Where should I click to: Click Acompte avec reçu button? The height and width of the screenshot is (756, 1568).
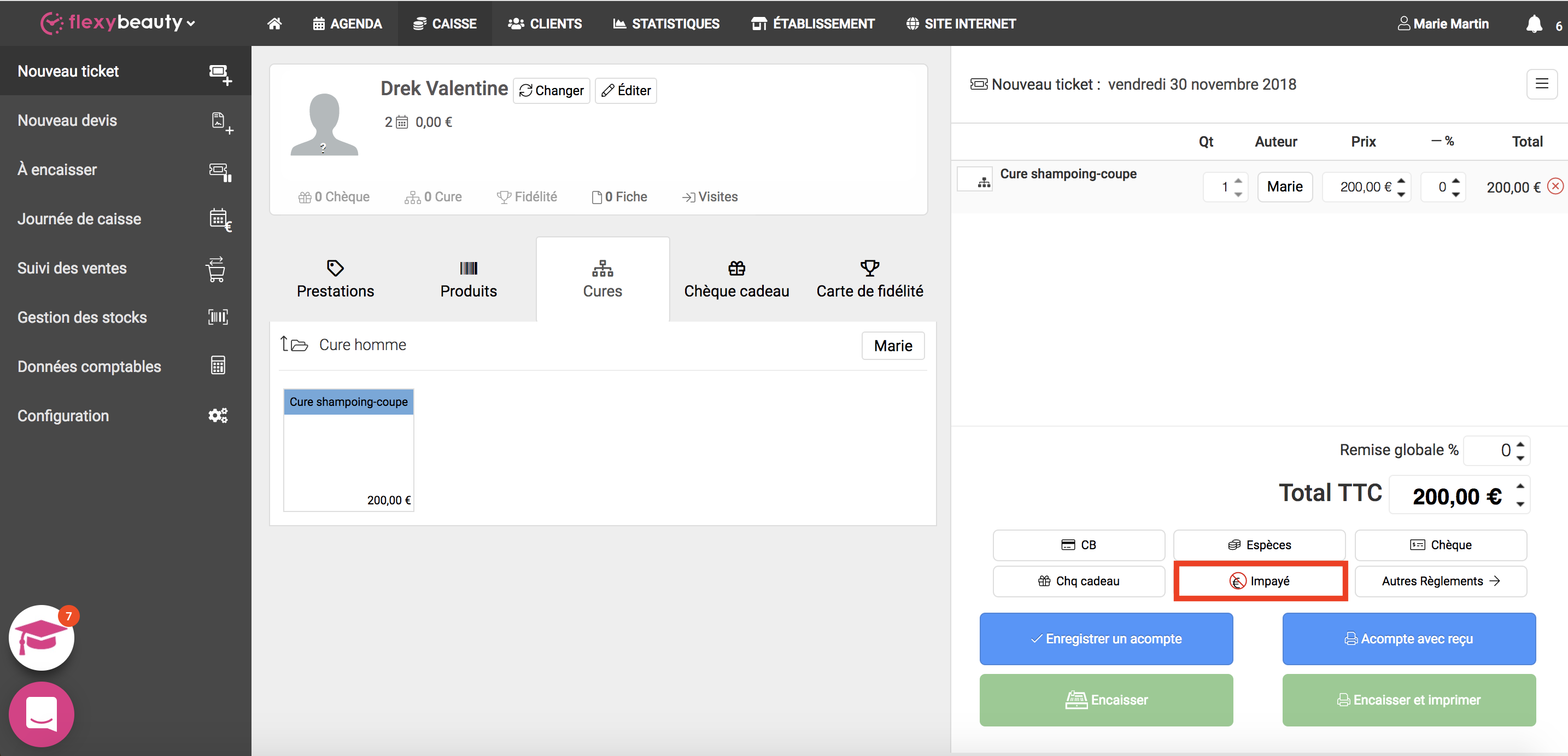click(1409, 638)
